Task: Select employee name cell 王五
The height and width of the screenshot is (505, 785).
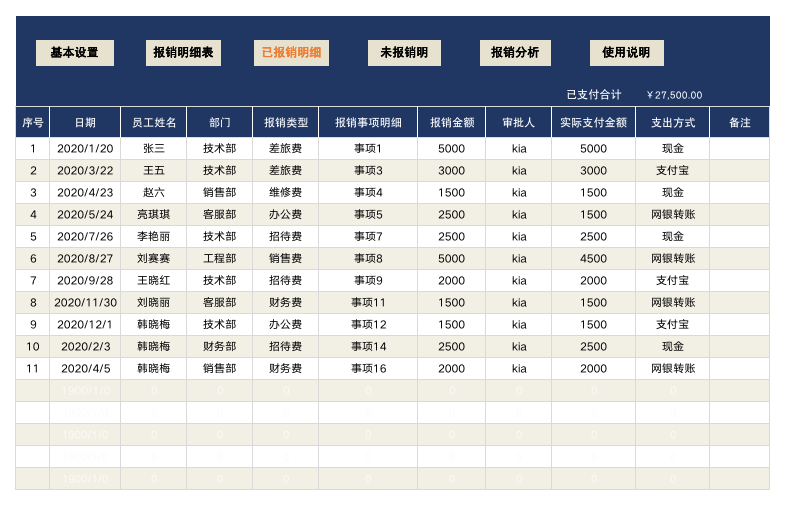Action: tap(154, 171)
